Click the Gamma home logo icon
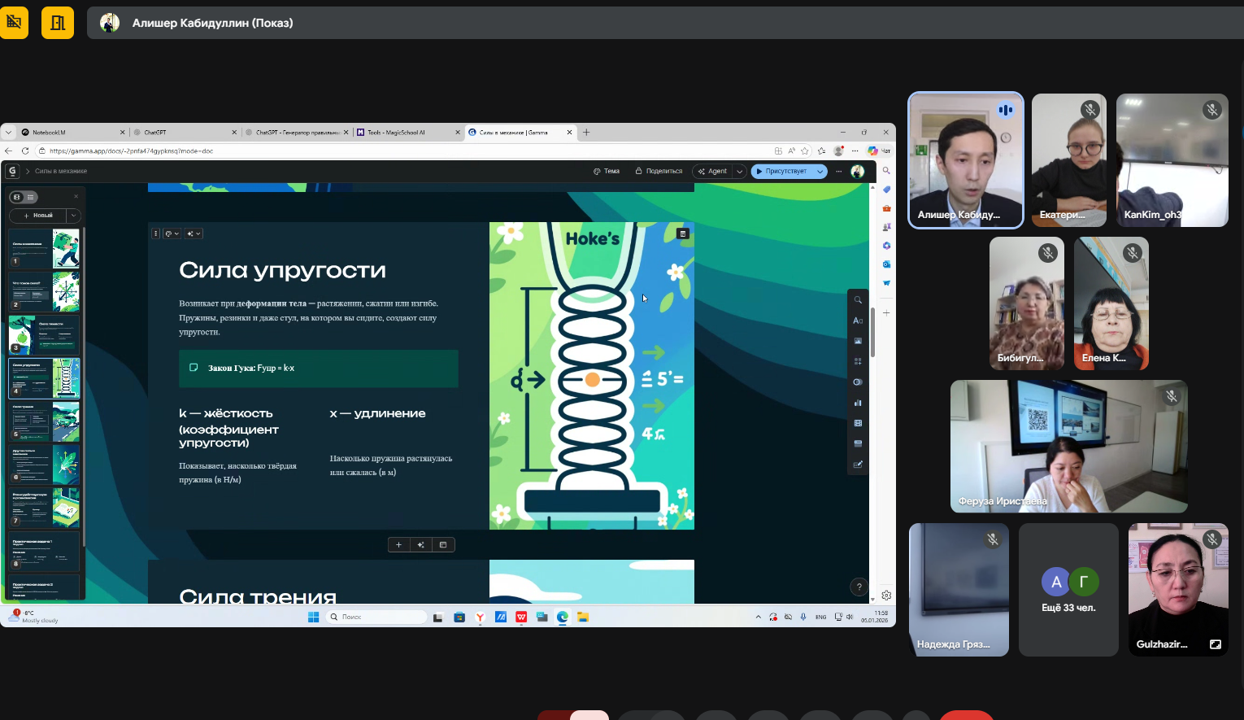 13,171
